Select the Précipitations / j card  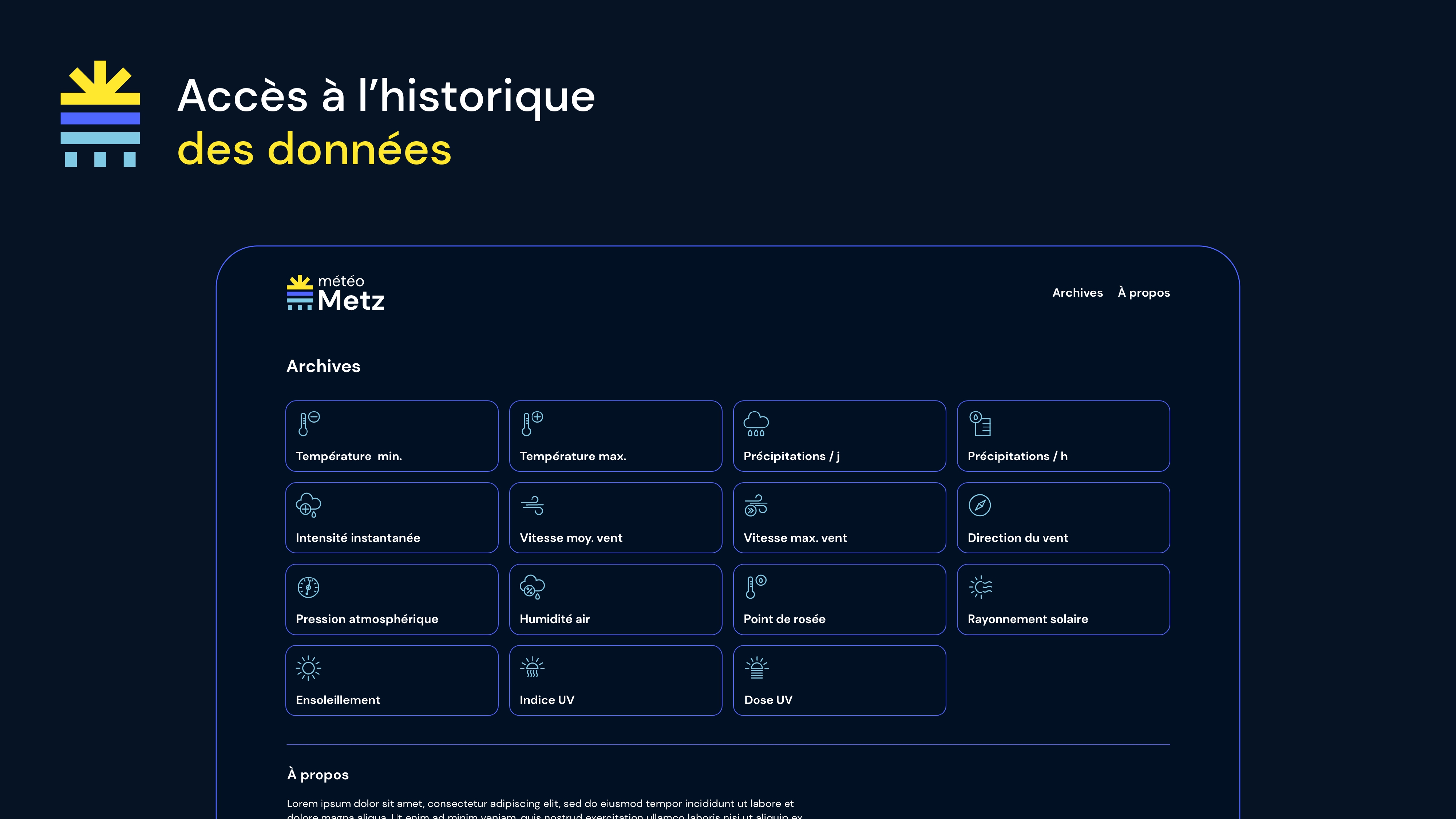coord(839,436)
